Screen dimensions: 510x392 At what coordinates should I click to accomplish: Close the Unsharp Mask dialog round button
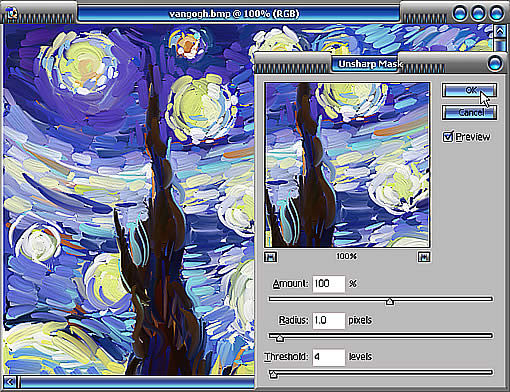pos(495,63)
